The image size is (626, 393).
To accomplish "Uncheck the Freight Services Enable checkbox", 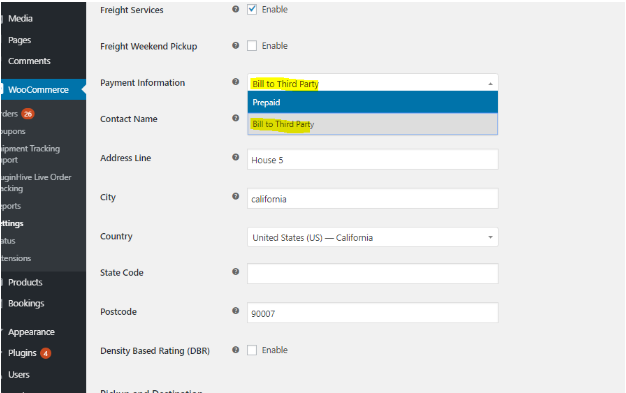I will (252, 9).
